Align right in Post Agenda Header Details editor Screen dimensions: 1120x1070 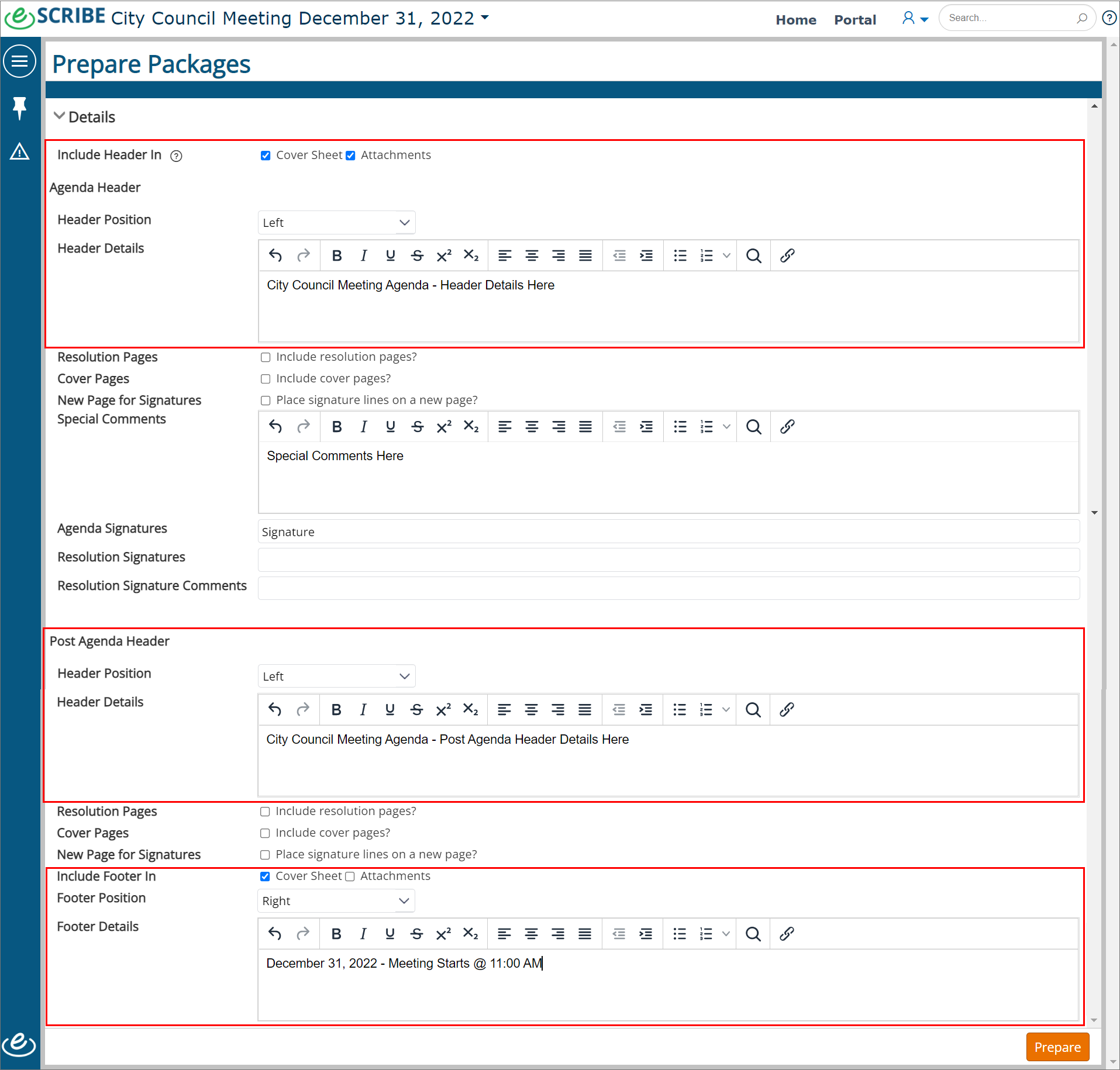click(558, 709)
